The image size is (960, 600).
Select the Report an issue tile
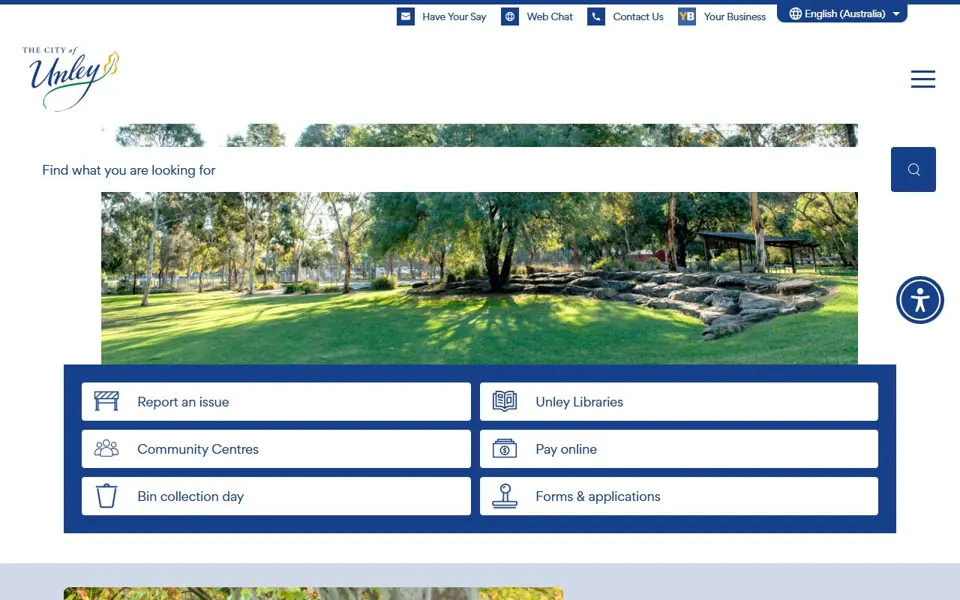click(276, 402)
